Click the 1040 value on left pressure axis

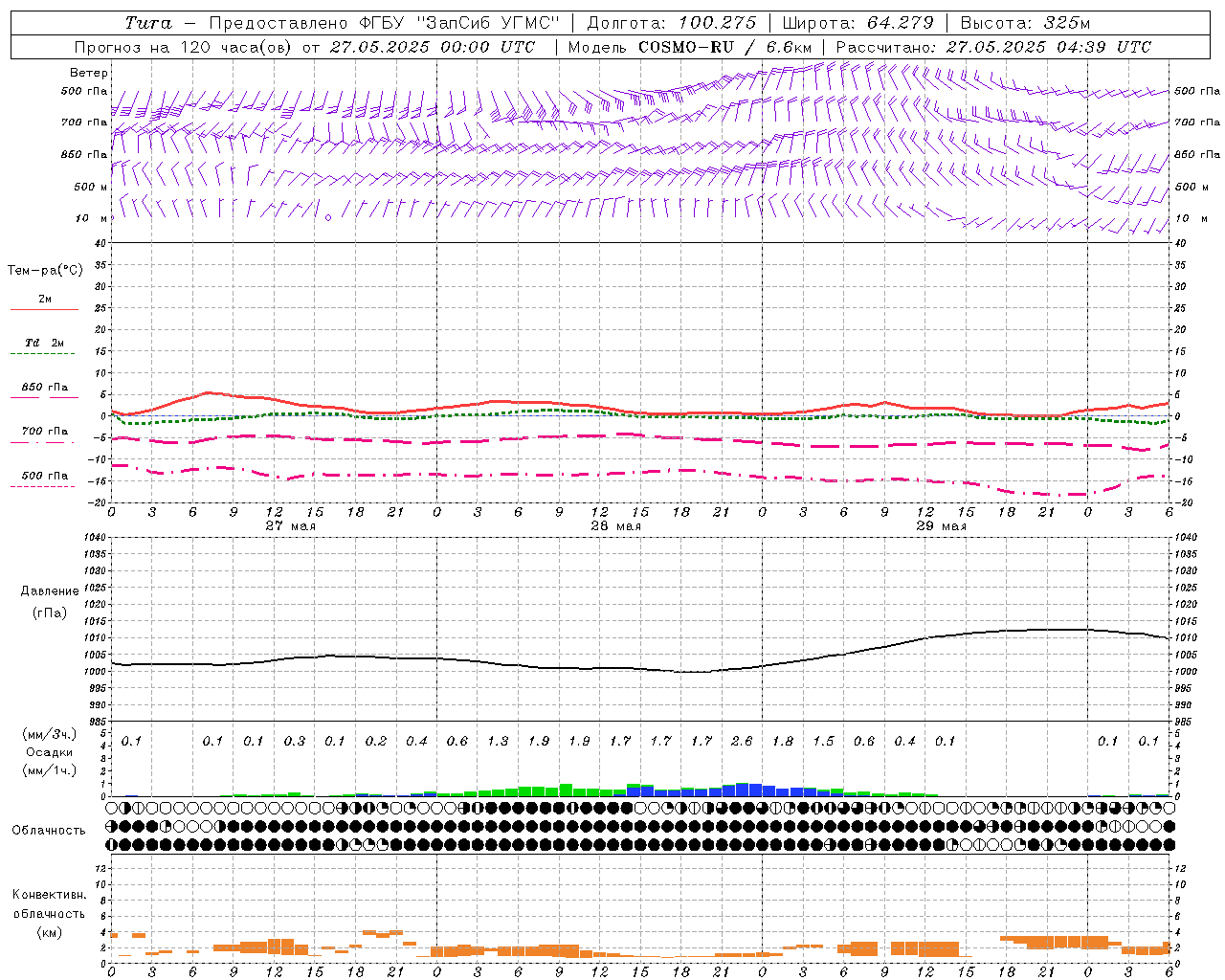[96, 538]
